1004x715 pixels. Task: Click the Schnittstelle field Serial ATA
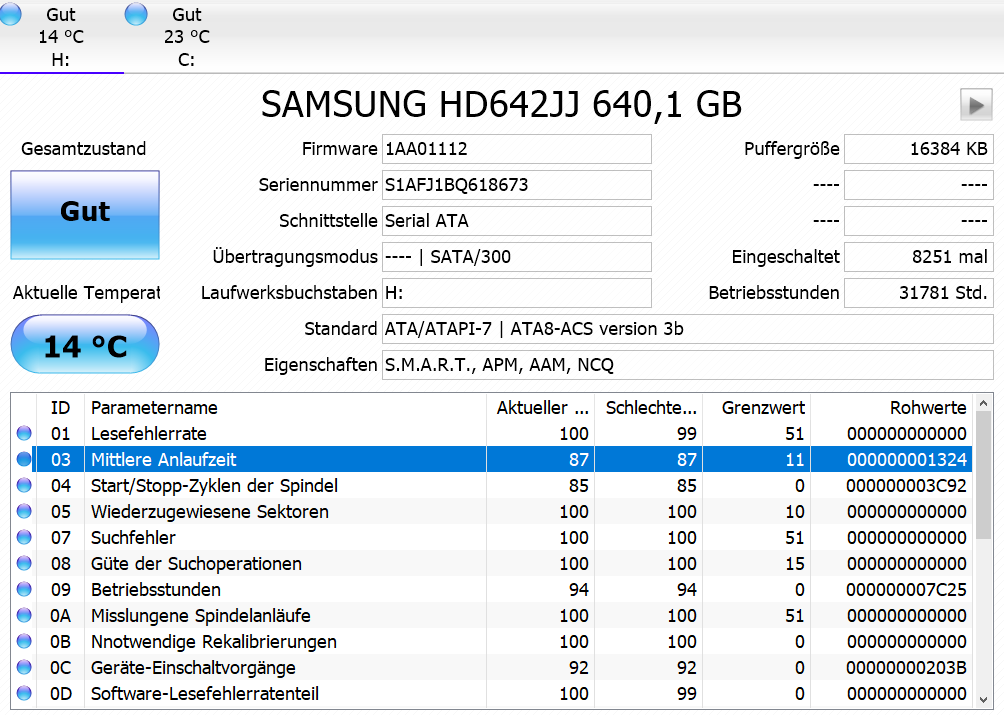[517, 221]
